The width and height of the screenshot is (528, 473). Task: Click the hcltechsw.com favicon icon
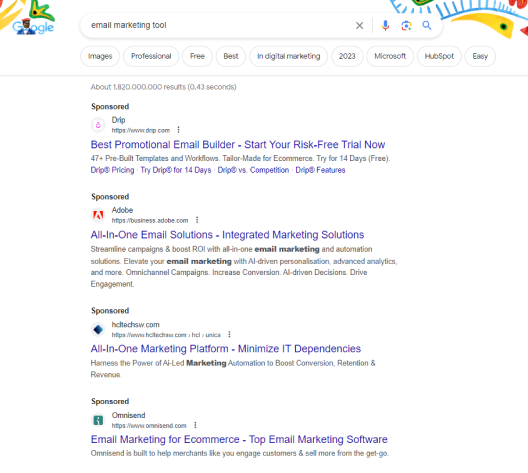coord(98,329)
